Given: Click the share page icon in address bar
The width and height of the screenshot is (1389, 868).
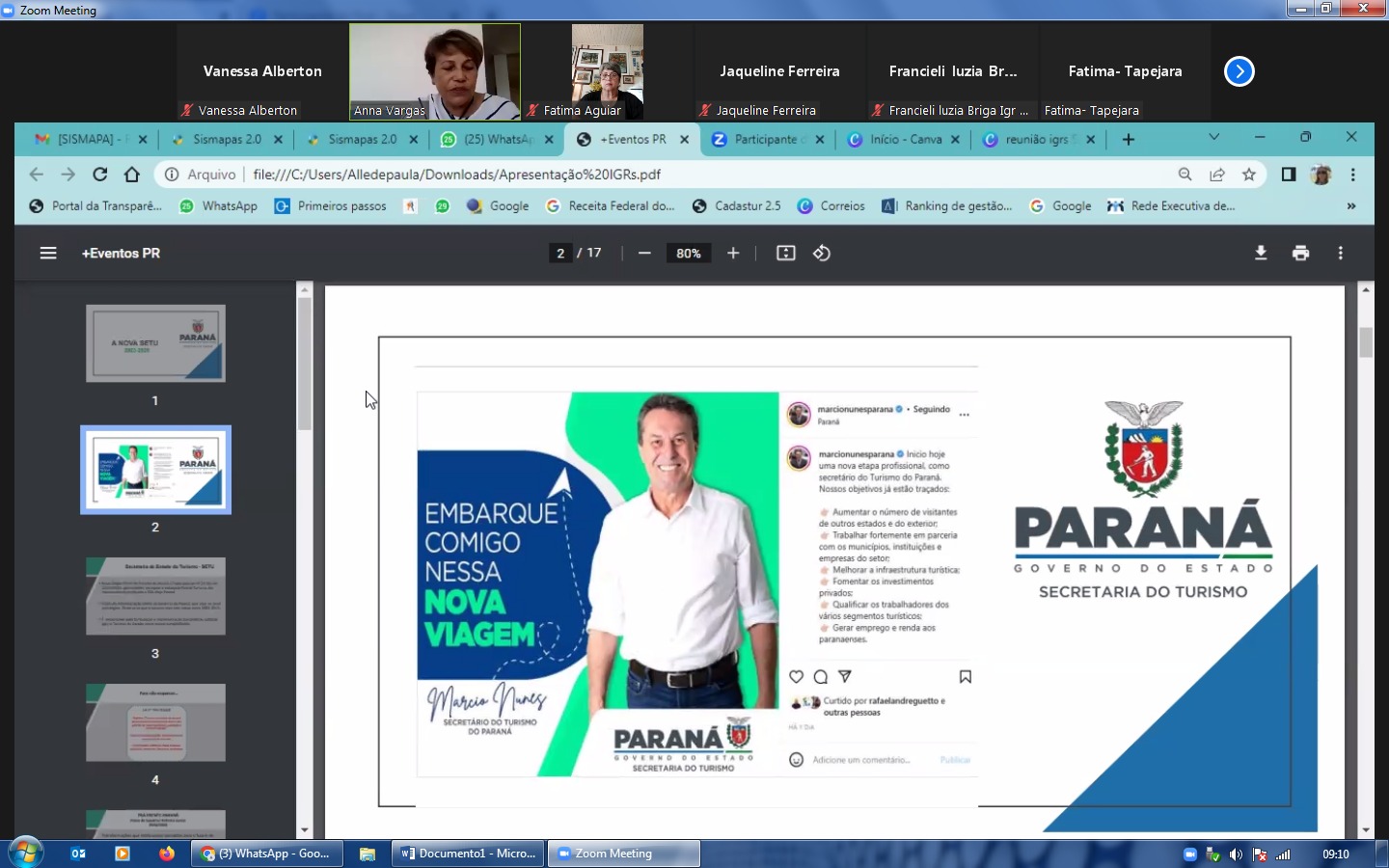Looking at the screenshot, I should click(x=1217, y=175).
